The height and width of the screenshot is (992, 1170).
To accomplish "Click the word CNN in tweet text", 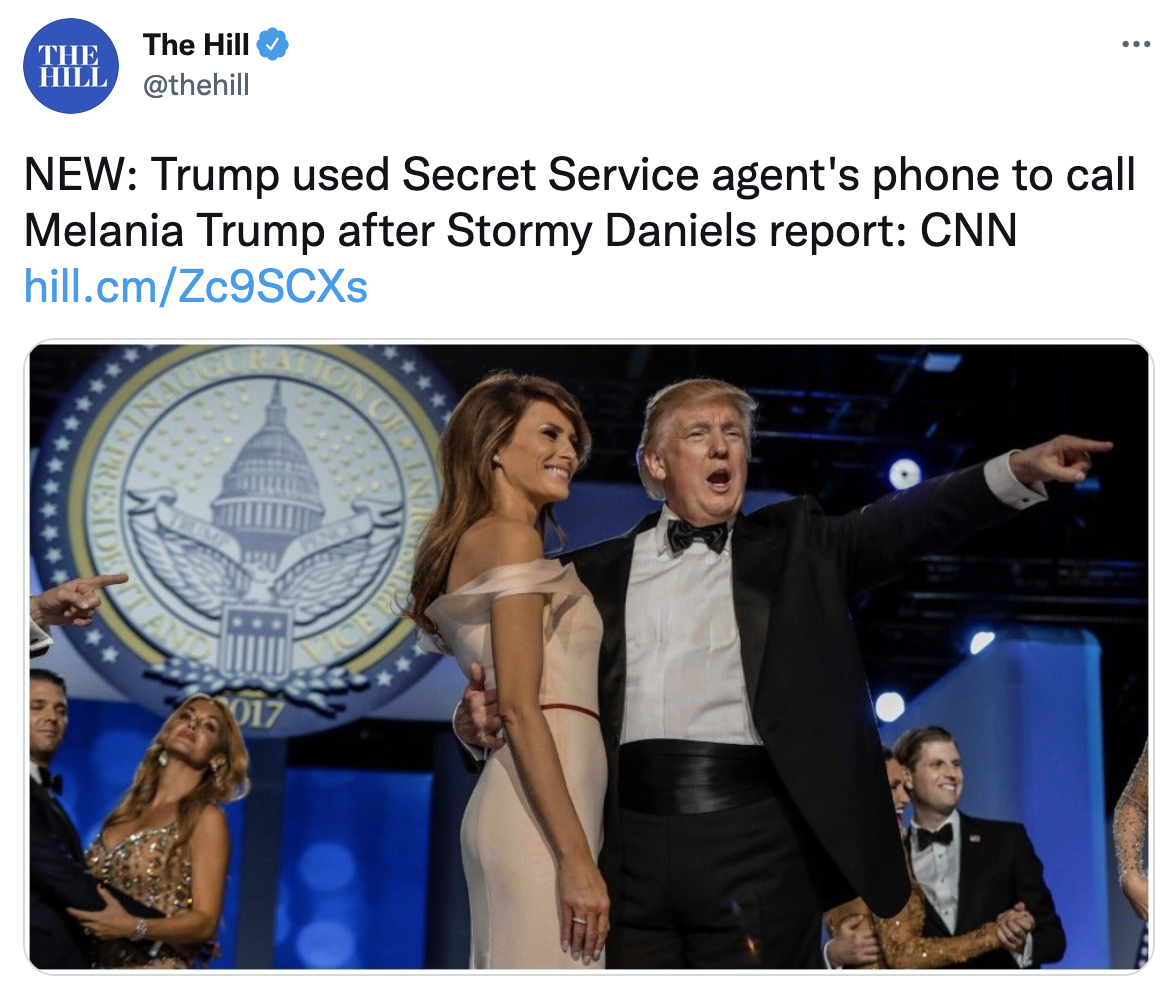I will (x=969, y=230).
